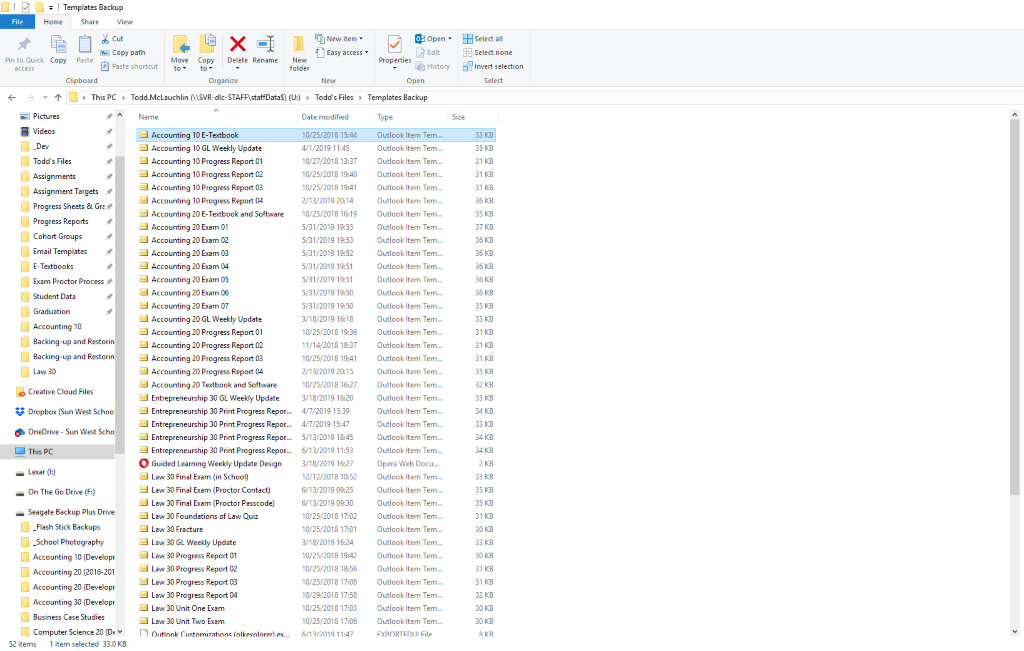Select Progress Reports folder in sidebar
The height and width of the screenshot is (651, 1024).
[x=61, y=222]
